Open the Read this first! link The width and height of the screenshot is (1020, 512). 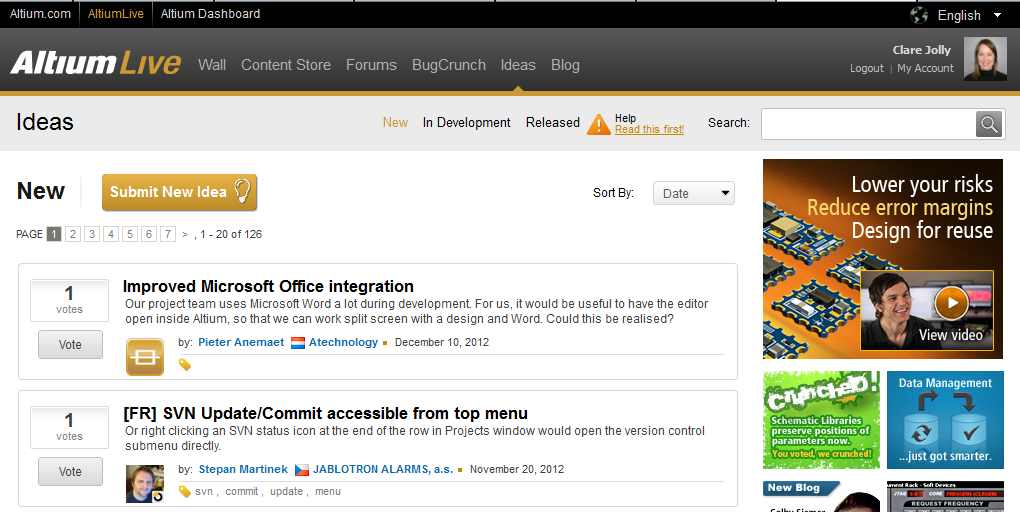(649, 129)
